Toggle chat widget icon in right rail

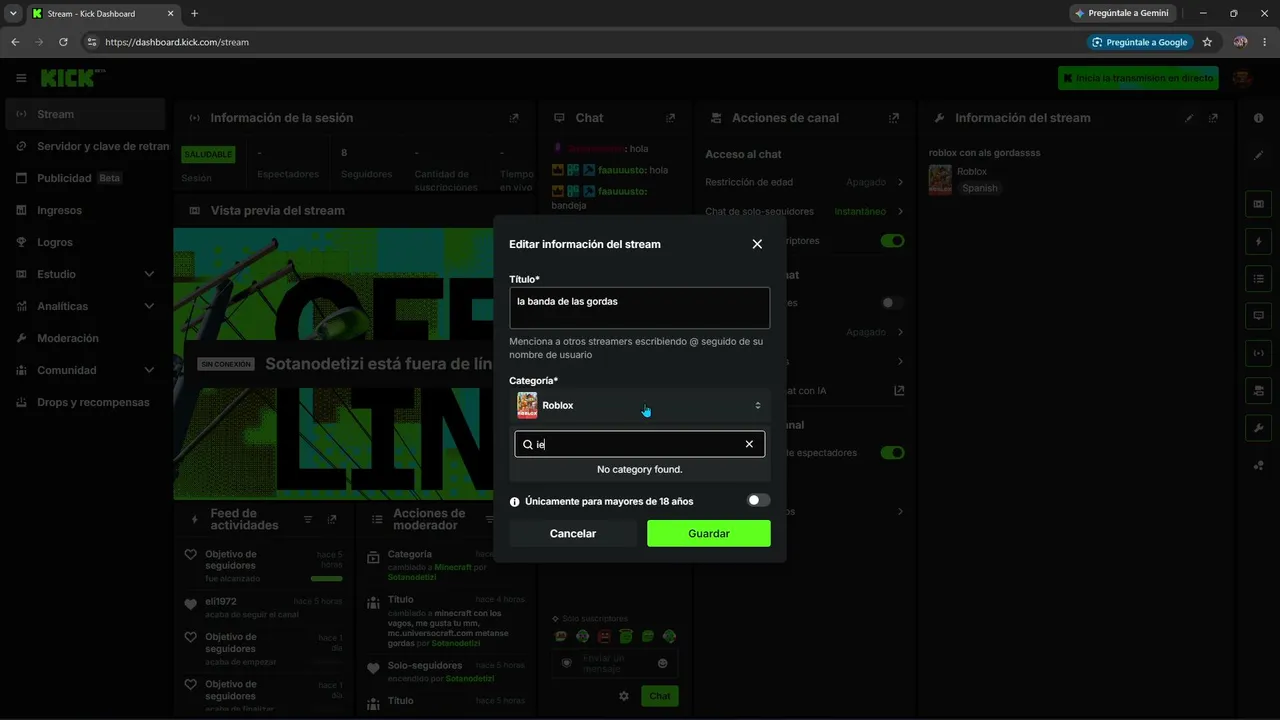(1258, 315)
